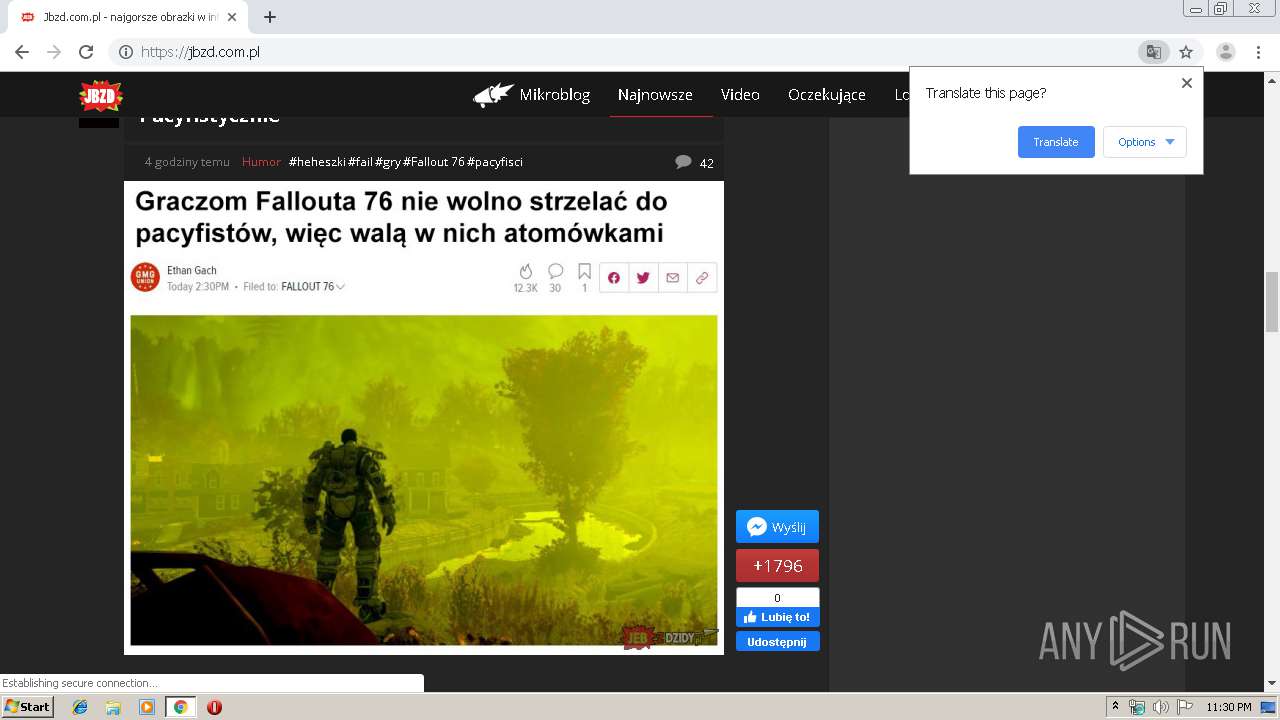Viewport: 1280px width, 720px height.
Task: Open the 42 comments bubble
Action: [694, 162]
